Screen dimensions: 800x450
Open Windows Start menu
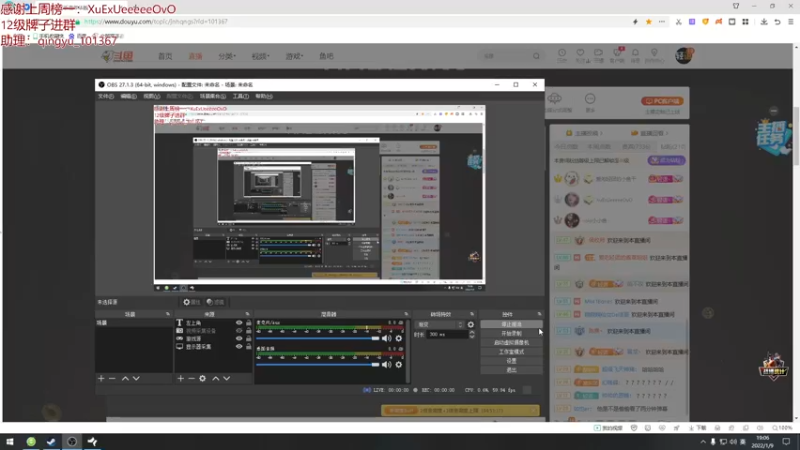pos(10,441)
